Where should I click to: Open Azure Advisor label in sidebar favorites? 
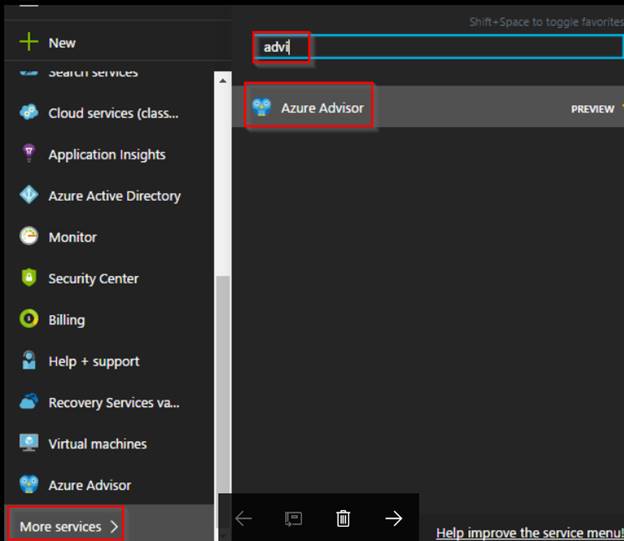click(x=90, y=485)
